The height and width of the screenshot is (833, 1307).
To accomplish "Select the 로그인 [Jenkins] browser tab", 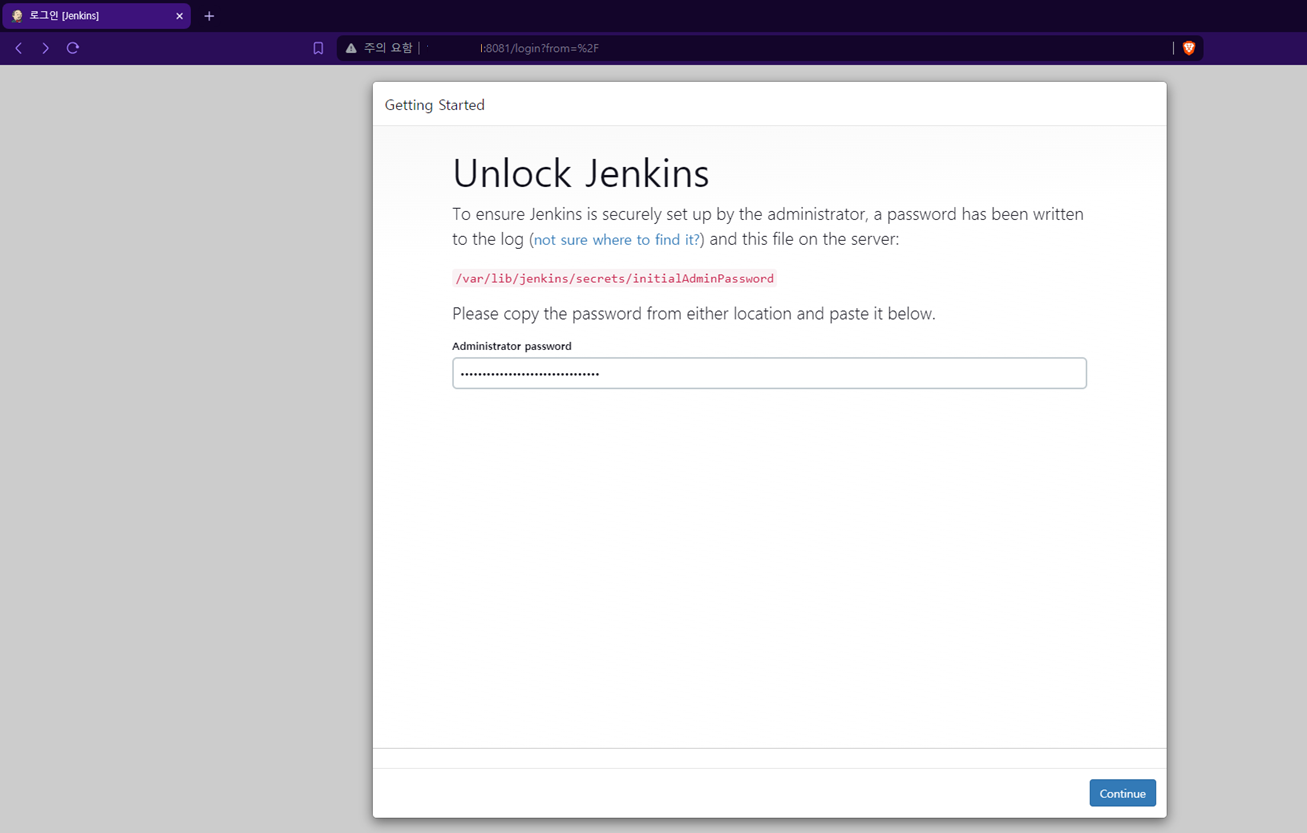I will [x=96, y=16].
